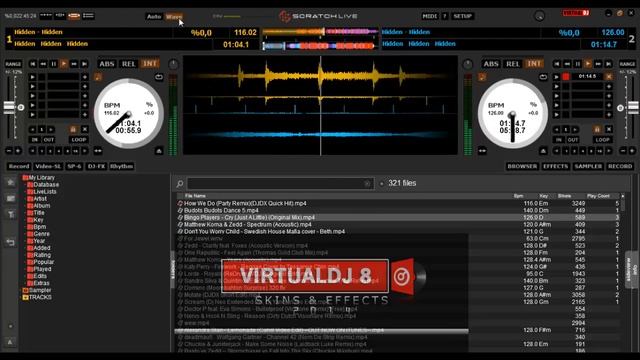The image size is (640, 360).
Task: Add first cue point on left deck
Action: click(x=85, y=77)
